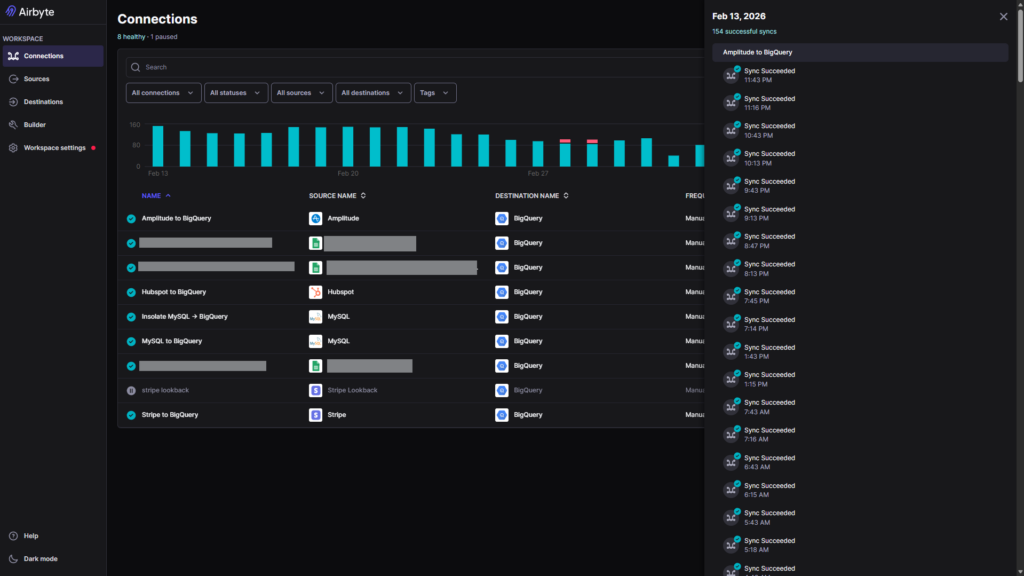Go to Sources in sidebar
The width and height of the screenshot is (1024, 576).
tap(36, 79)
